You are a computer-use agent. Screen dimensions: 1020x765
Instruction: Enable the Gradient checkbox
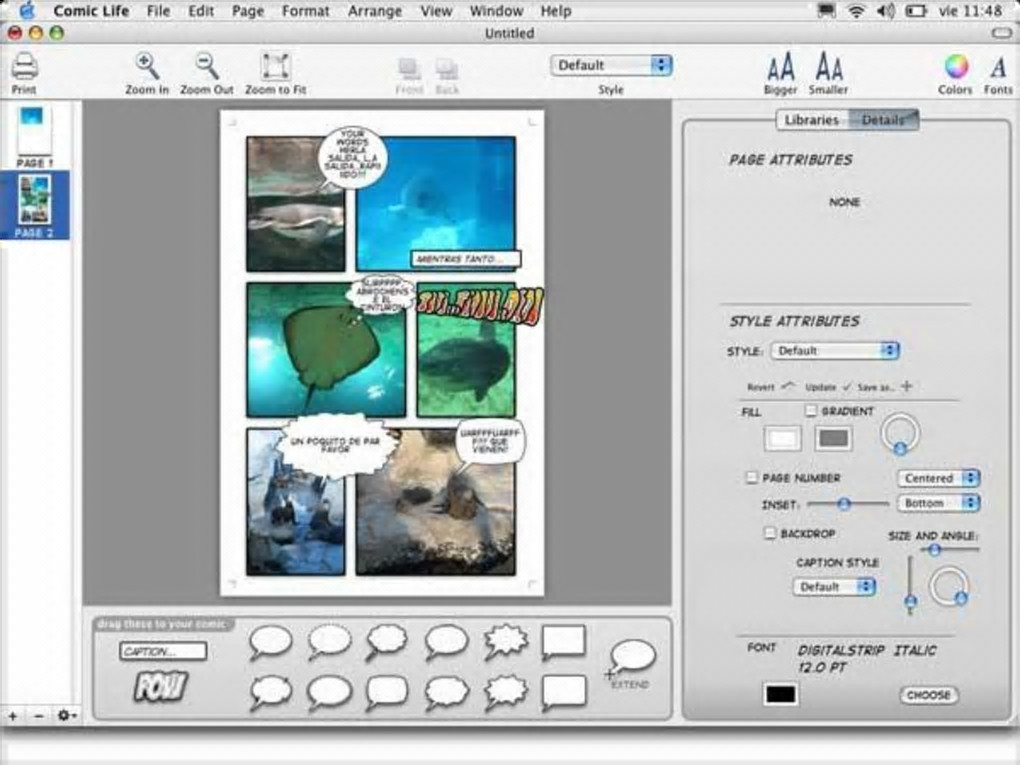(811, 411)
